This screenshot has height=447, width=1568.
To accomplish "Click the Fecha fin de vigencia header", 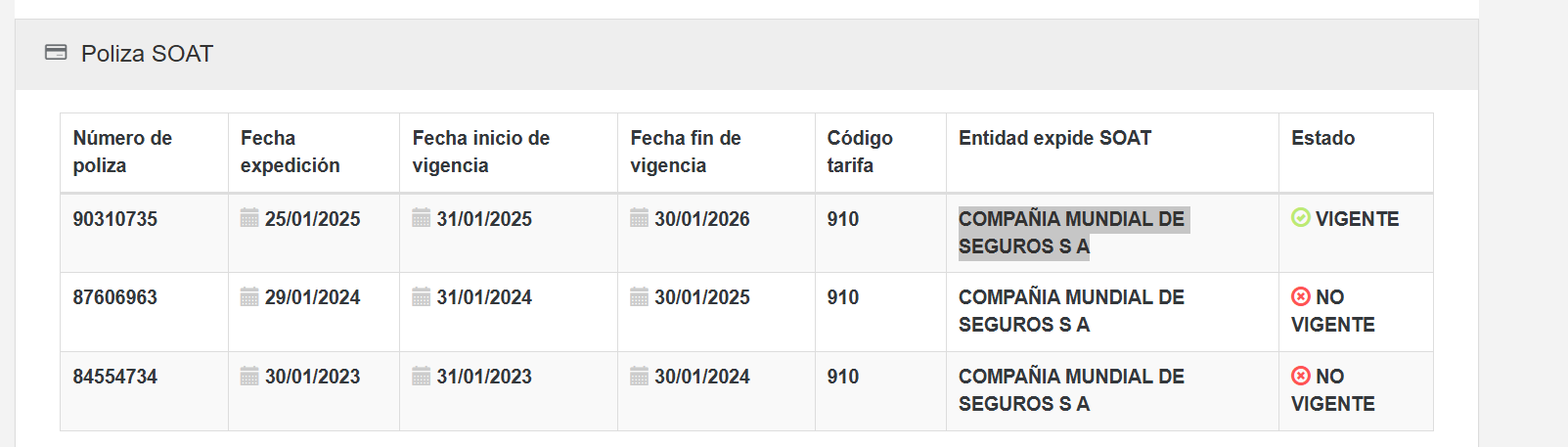I will tap(686, 152).
